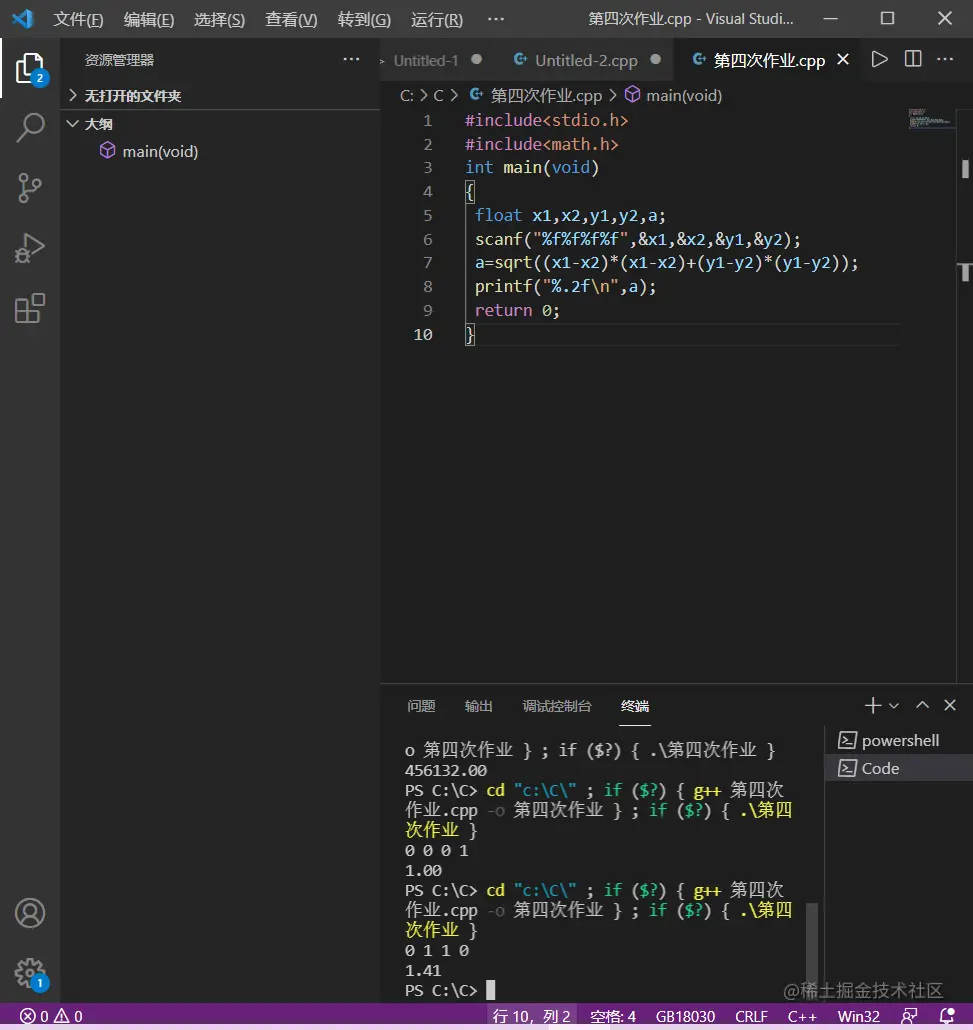Open the 运行(R) menu

coord(437,20)
